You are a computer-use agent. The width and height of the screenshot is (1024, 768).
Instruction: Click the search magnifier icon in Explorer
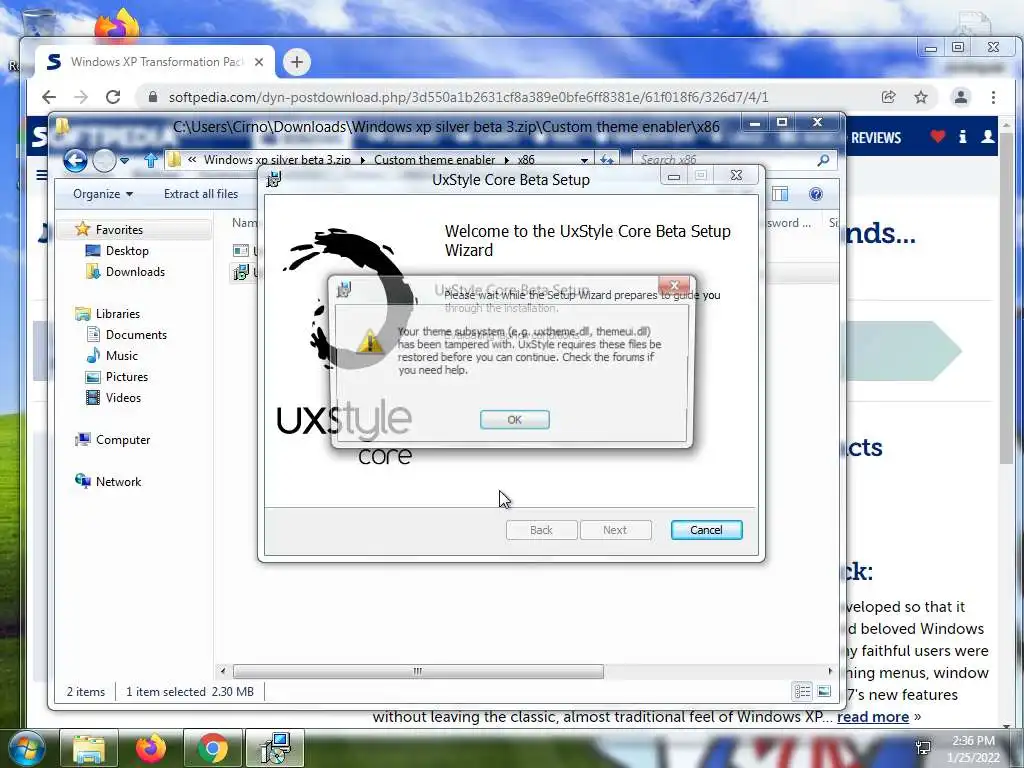click(x=824, y=159)
